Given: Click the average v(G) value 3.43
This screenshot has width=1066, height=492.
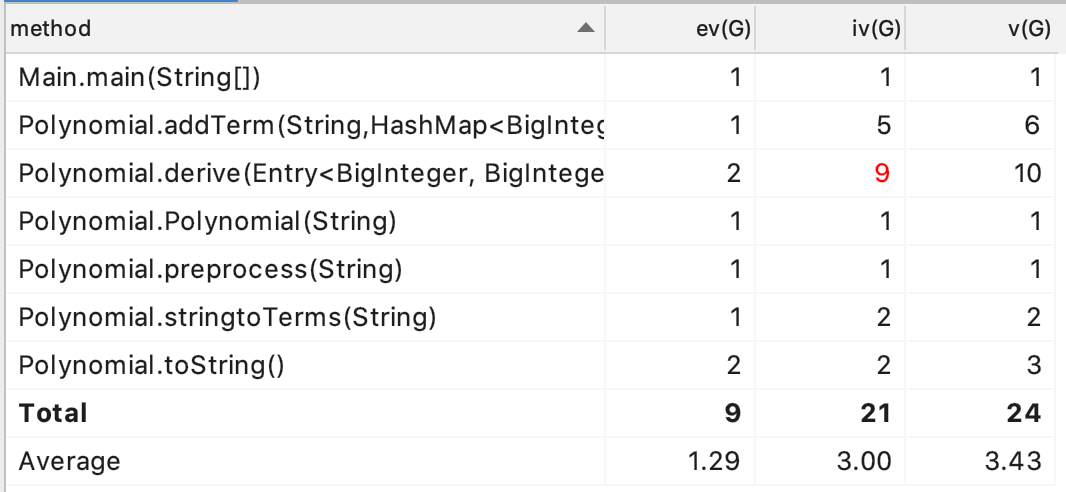Looking at the screenshot, I should pyautogui.click(x=1020, y=461).
